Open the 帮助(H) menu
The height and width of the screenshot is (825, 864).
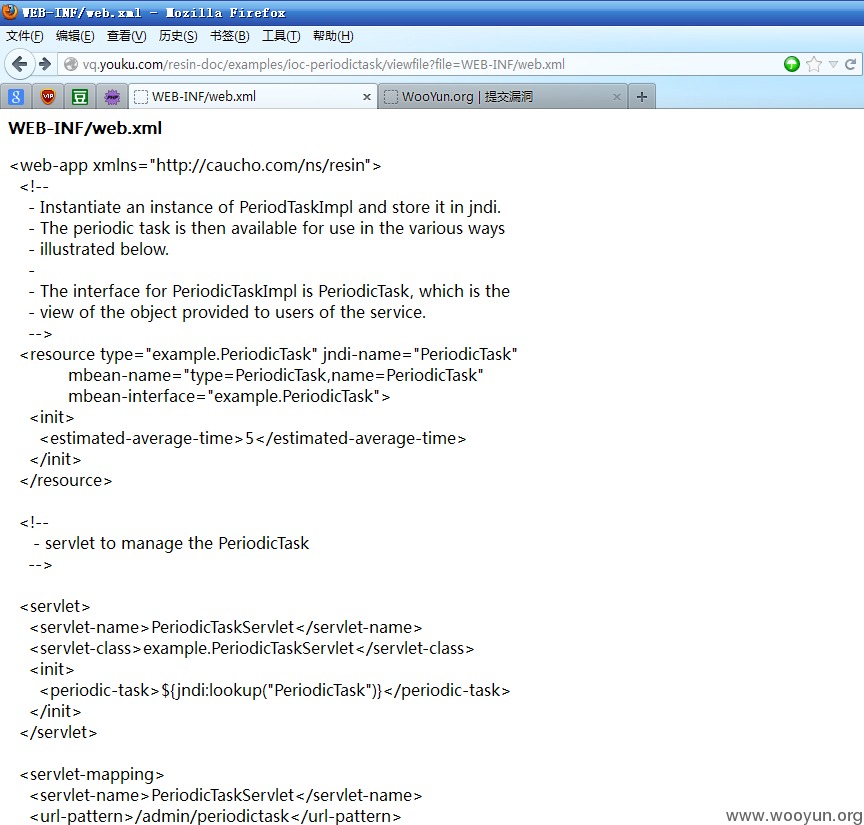(333, 36)
